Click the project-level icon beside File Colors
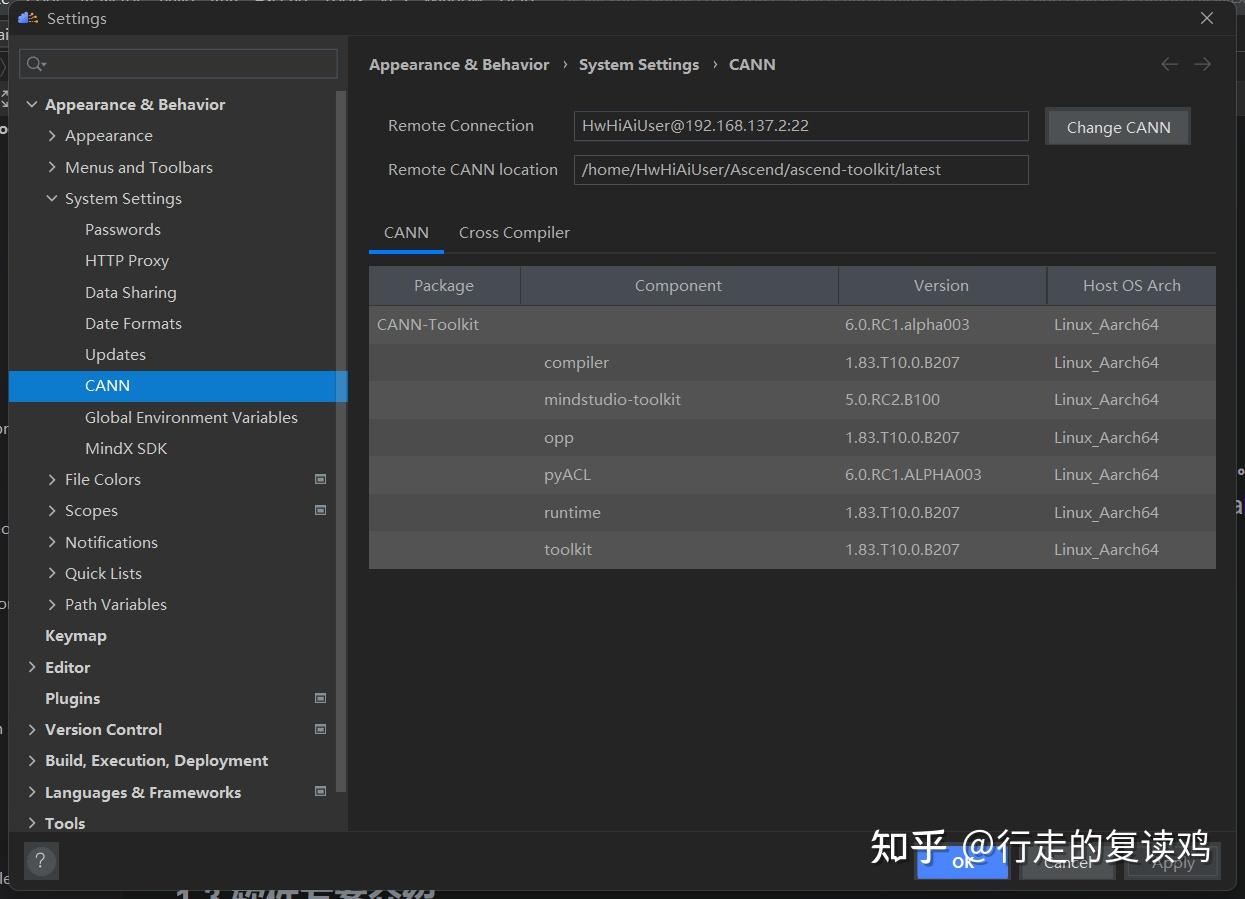 (x=320, y=479)
